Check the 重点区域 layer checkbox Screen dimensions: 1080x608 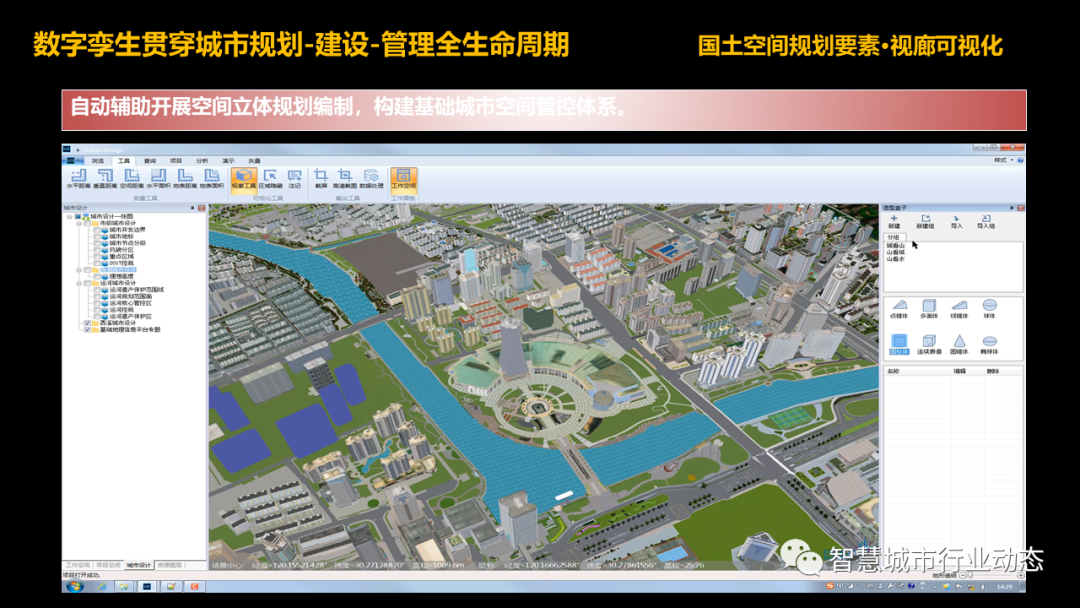pyautogui.click(x=98, y=256)
